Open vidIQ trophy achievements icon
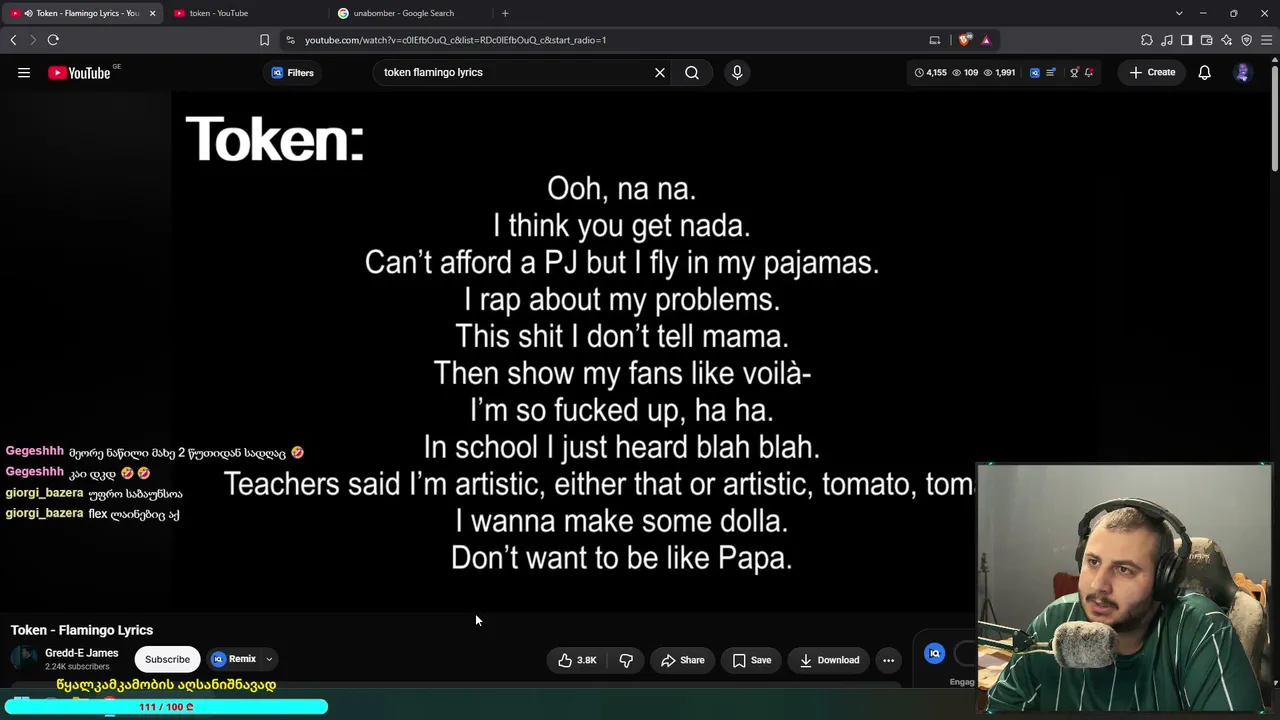Viewport: 1280px width, 720px height. (x=1075, y=72)
